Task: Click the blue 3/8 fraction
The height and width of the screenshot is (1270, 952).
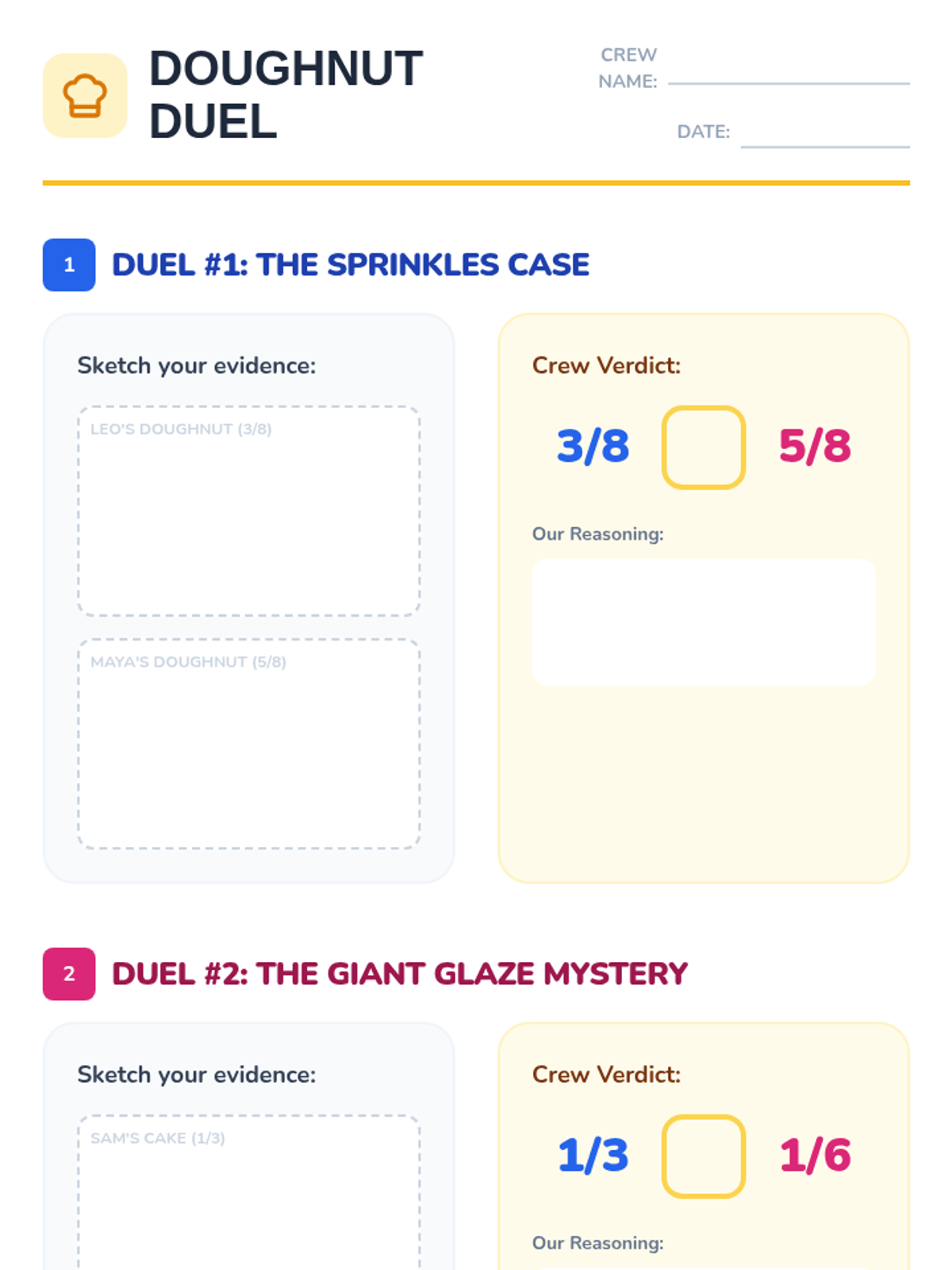Action: 593,446
